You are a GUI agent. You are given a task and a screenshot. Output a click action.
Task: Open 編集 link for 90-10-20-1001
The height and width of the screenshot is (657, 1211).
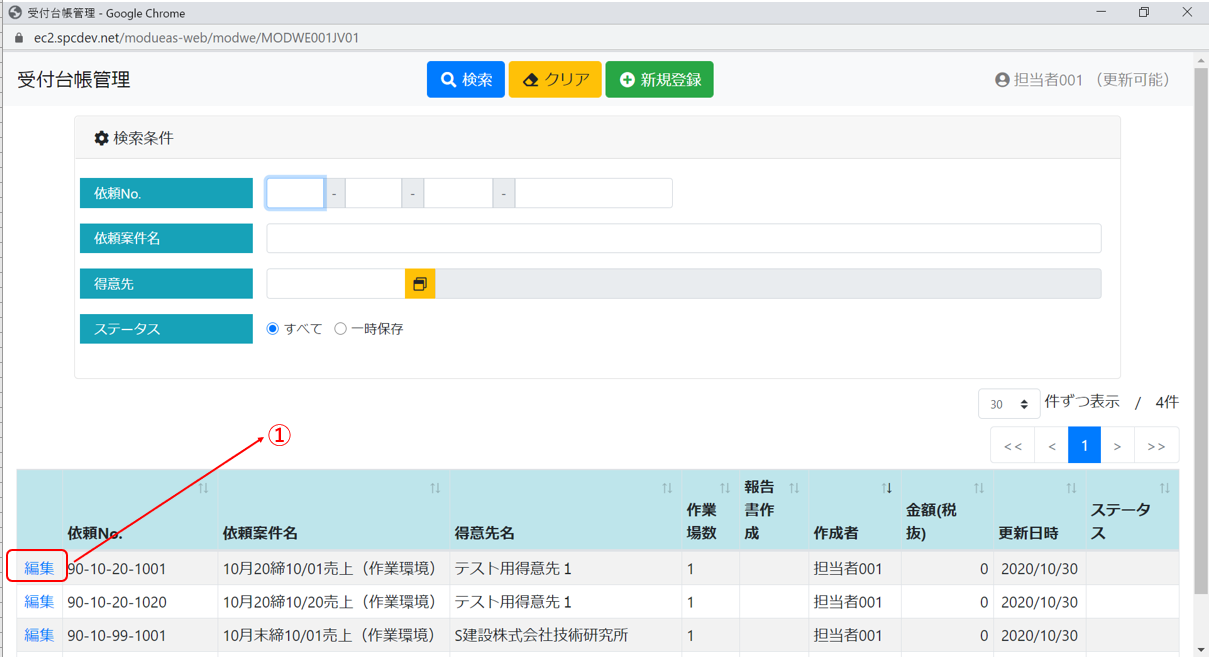39,568
